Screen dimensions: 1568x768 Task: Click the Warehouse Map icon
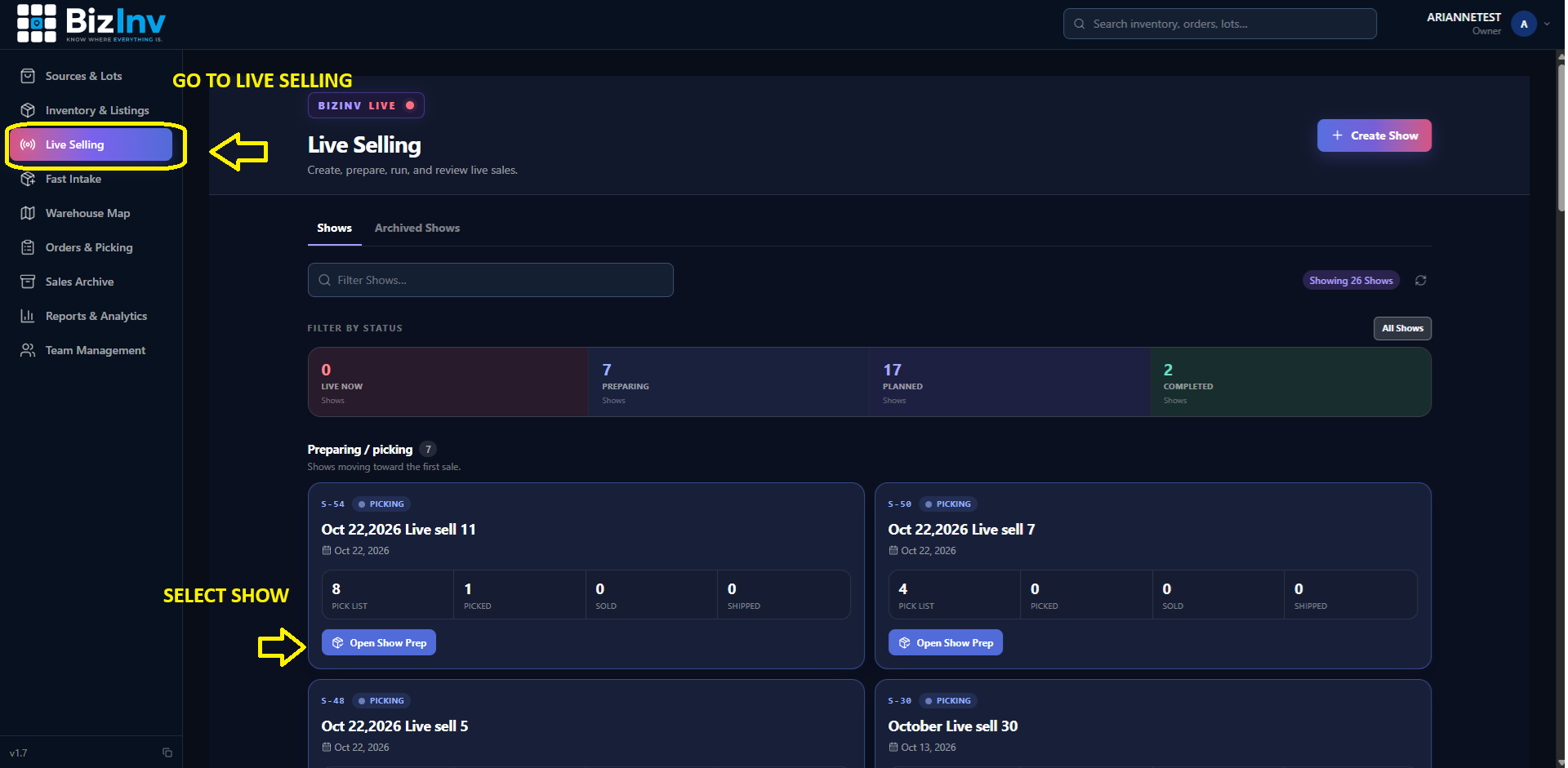[x=28, y=213]
